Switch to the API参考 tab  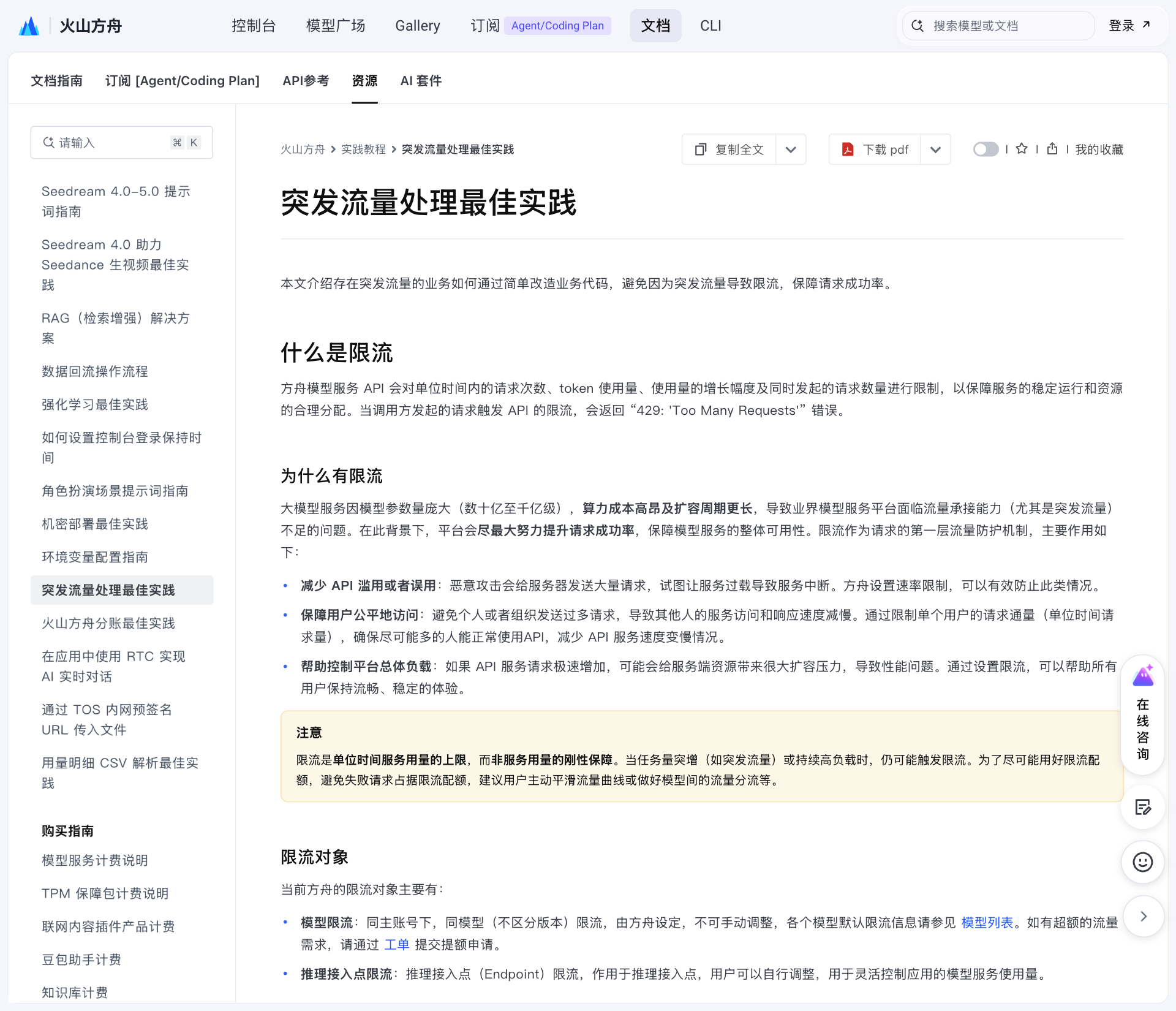[x=306, y=81]
